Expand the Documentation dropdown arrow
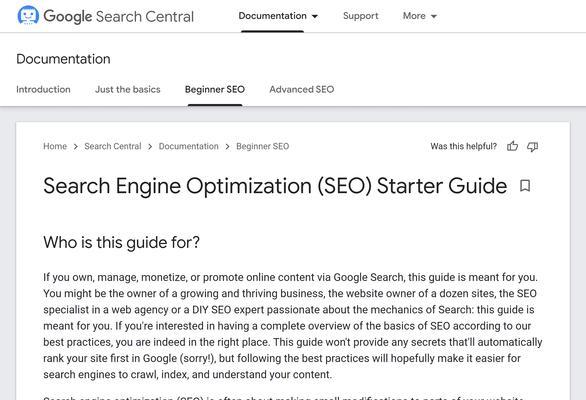586x400 pixels. tap(315, 16)
